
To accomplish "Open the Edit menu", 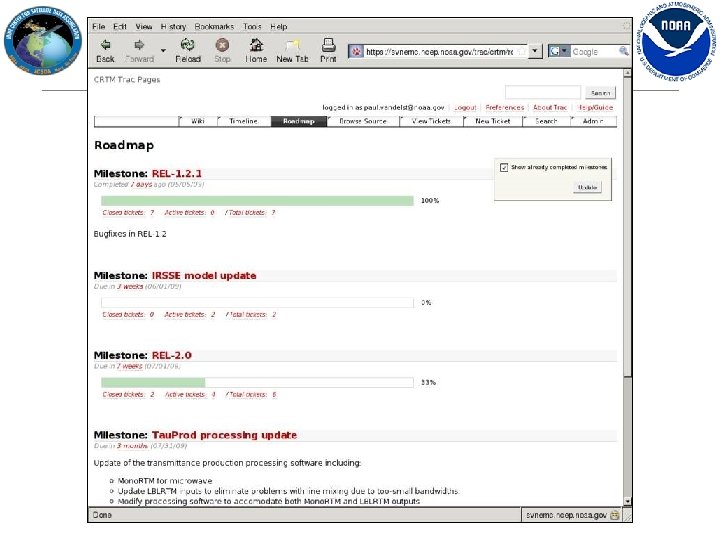I will click(x=120, y=27).
